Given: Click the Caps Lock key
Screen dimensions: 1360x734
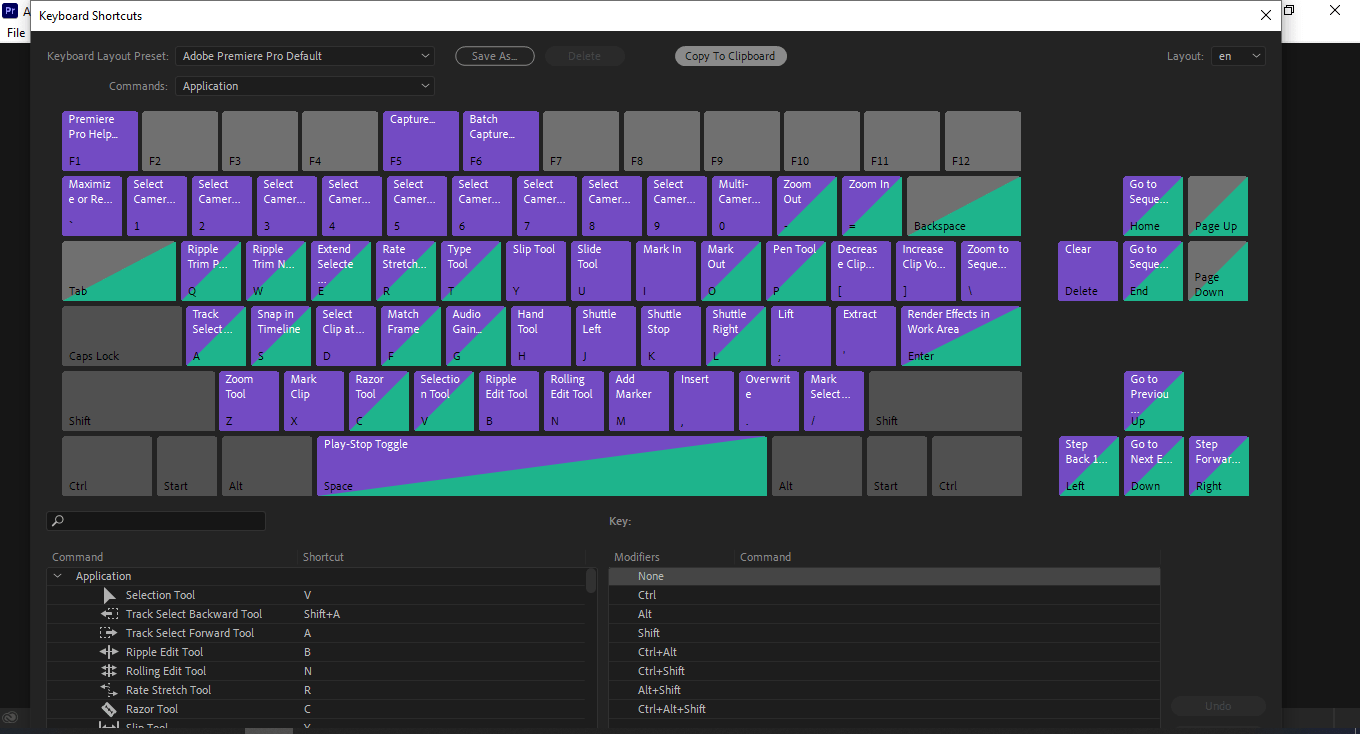Looking at the screenshot, I should [x=122, y=336].
